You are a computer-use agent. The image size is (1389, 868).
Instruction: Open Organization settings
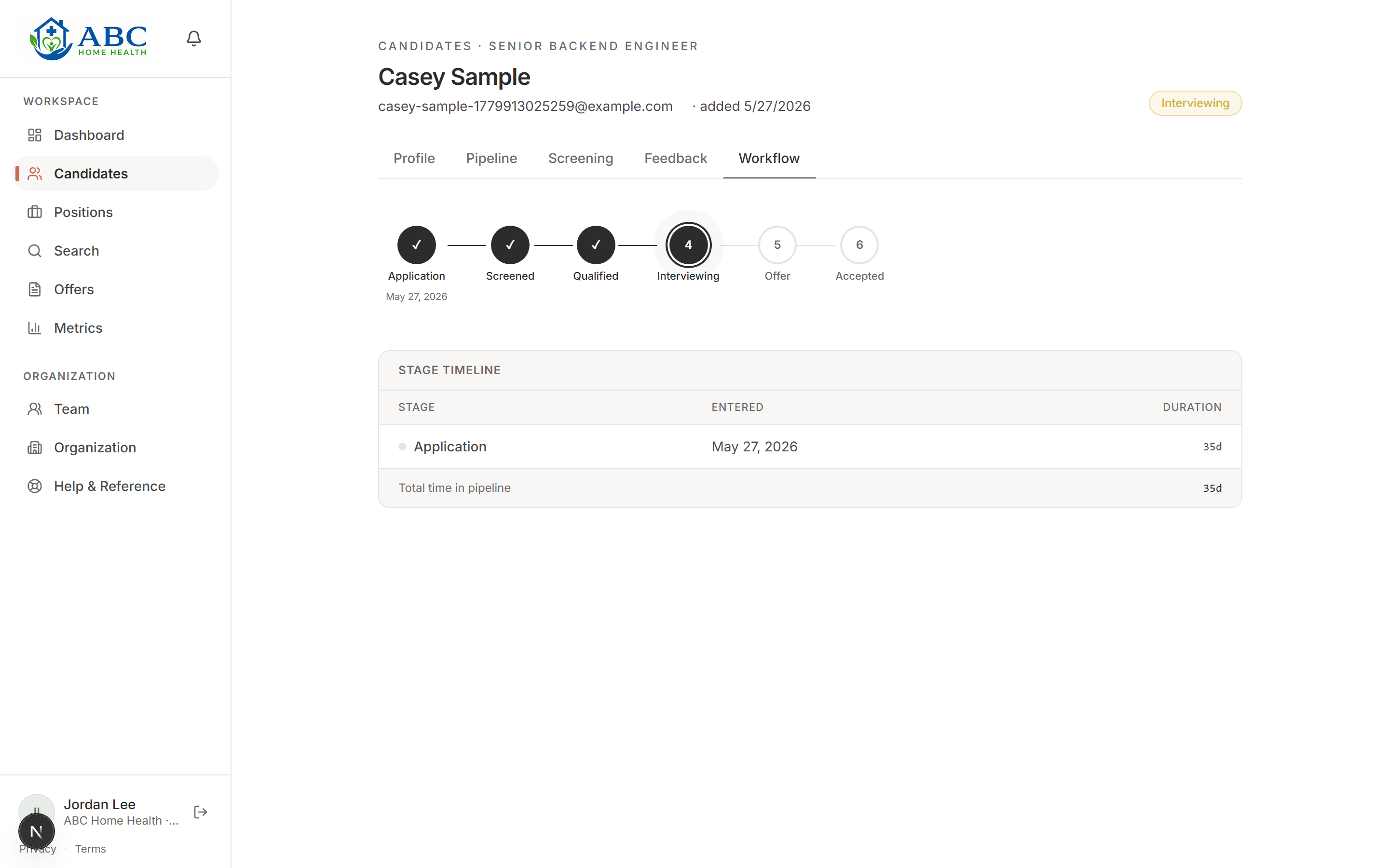(115, 447)
